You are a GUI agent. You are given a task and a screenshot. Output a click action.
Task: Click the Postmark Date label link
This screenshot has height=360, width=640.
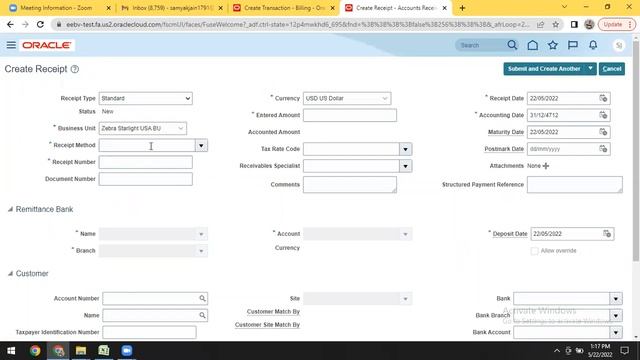pos(504,149)
